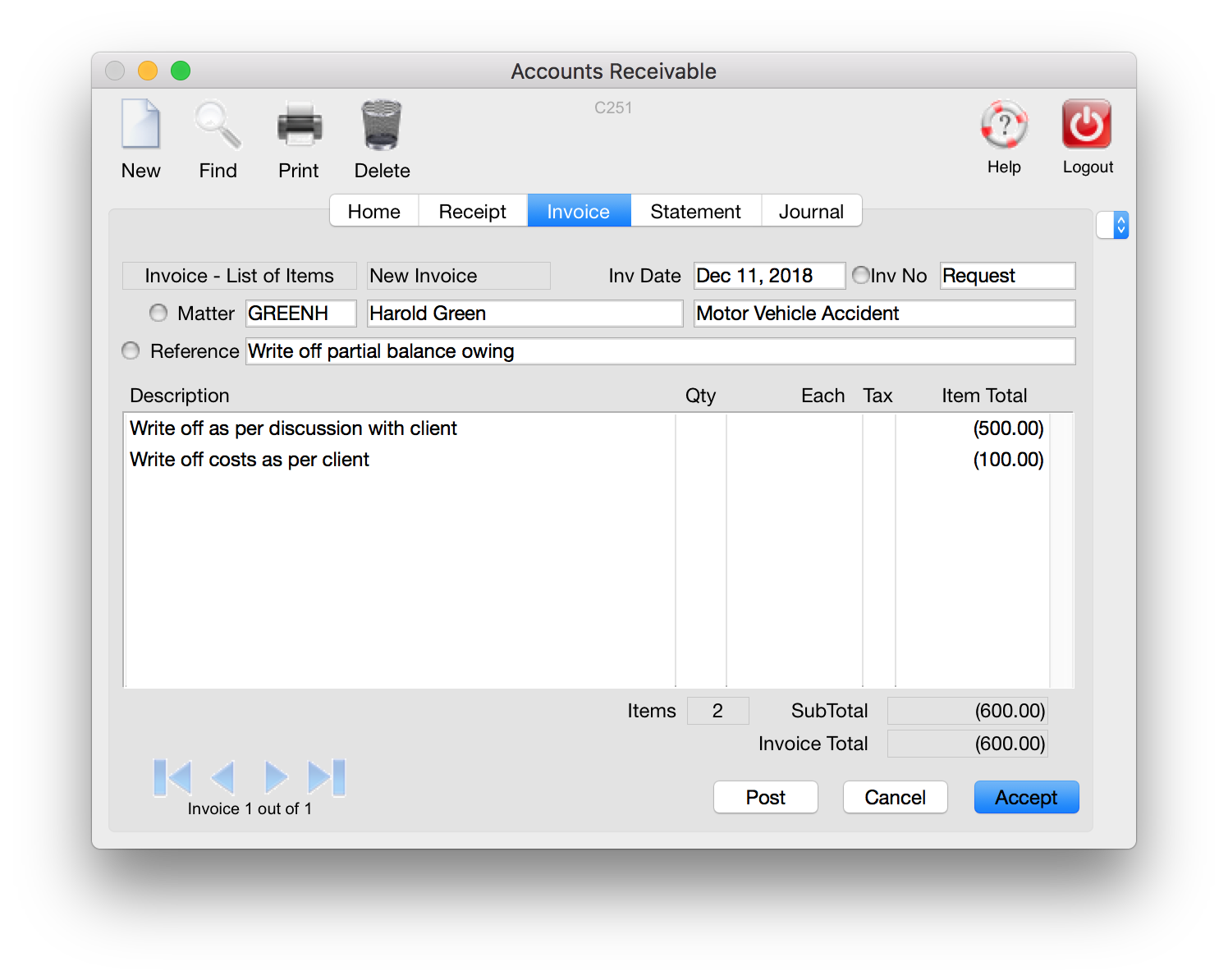Click the (500.00) item total cell

coord(1008,428)
